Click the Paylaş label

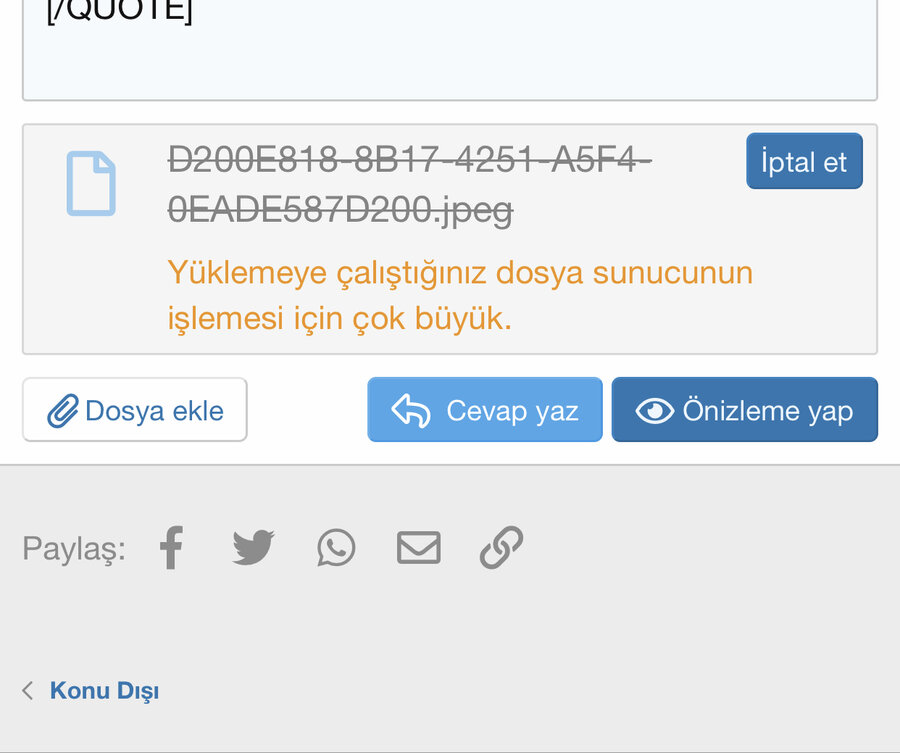coord(74,549)
